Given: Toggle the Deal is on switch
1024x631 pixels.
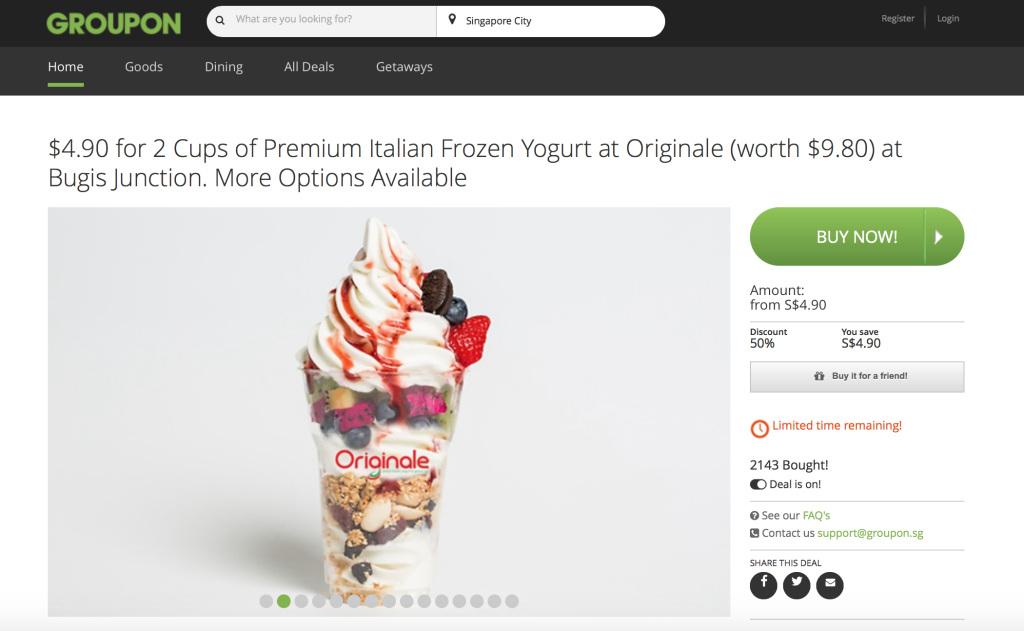Looking at the screenshot, I should tap(758, 484).
